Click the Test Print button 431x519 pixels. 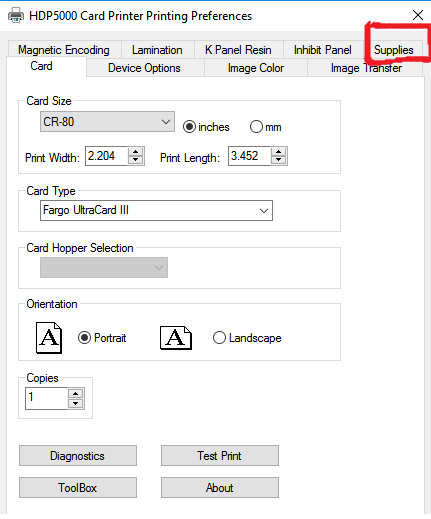(220, 456)
